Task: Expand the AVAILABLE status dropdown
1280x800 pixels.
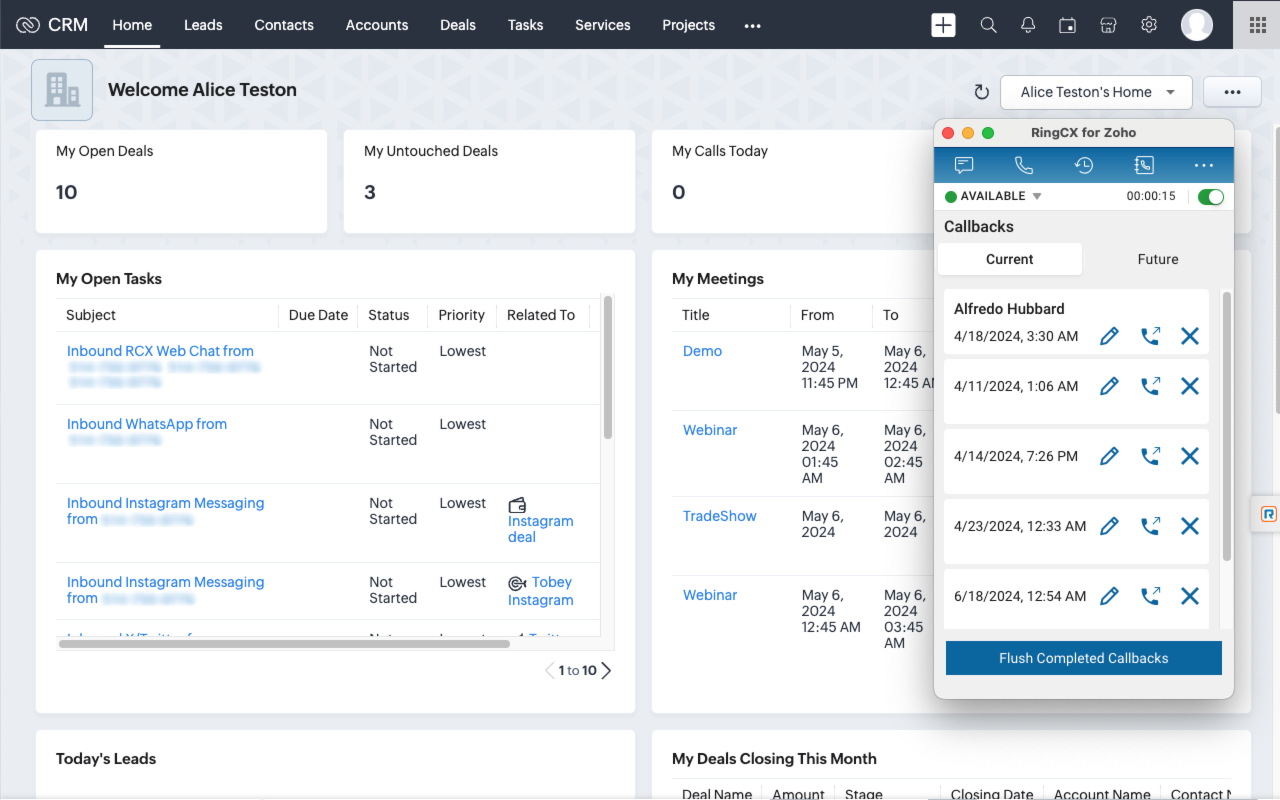Action: tap(1037, 197)
